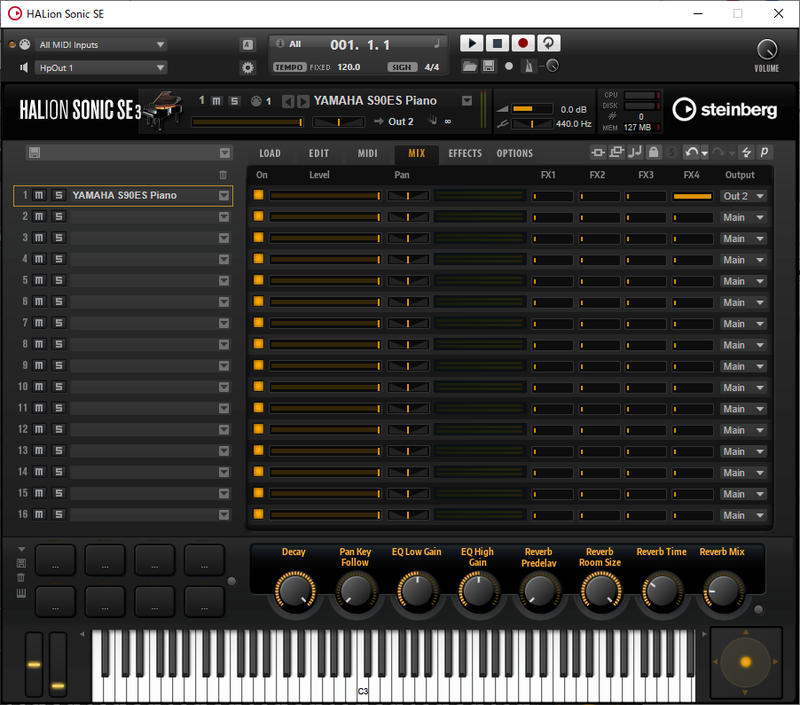Click the speaker output icon
The width and height of the screenshot is (800, 705).
tap(23, 67)
